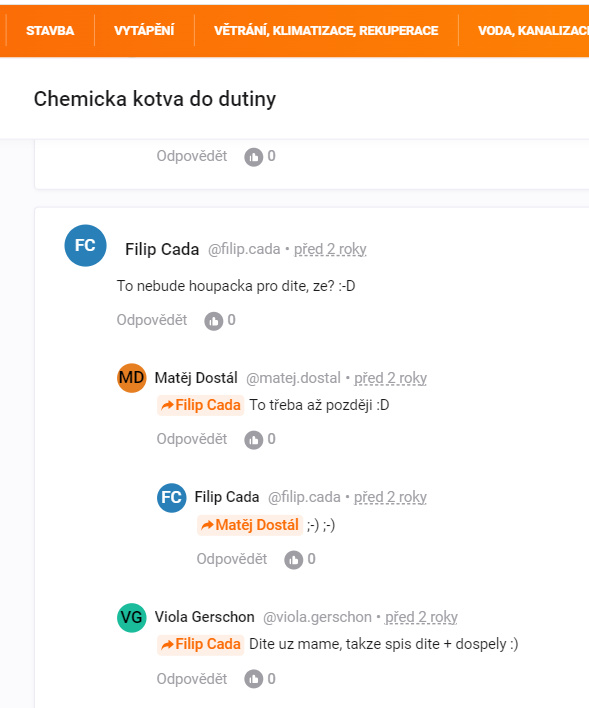Click thumbs-up icon on topmost partial comment
Screen dimensions: 589x708
253,157
